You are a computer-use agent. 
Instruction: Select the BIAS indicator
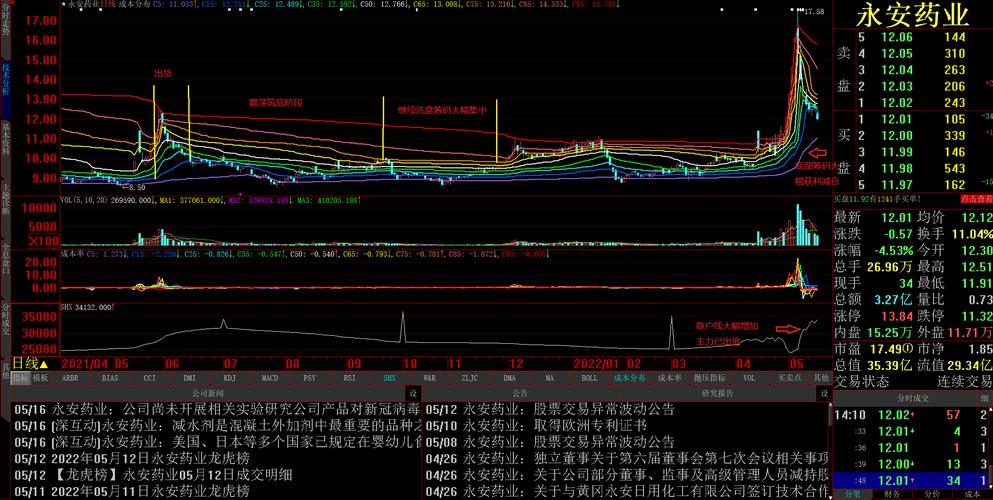tap(110, 378)
